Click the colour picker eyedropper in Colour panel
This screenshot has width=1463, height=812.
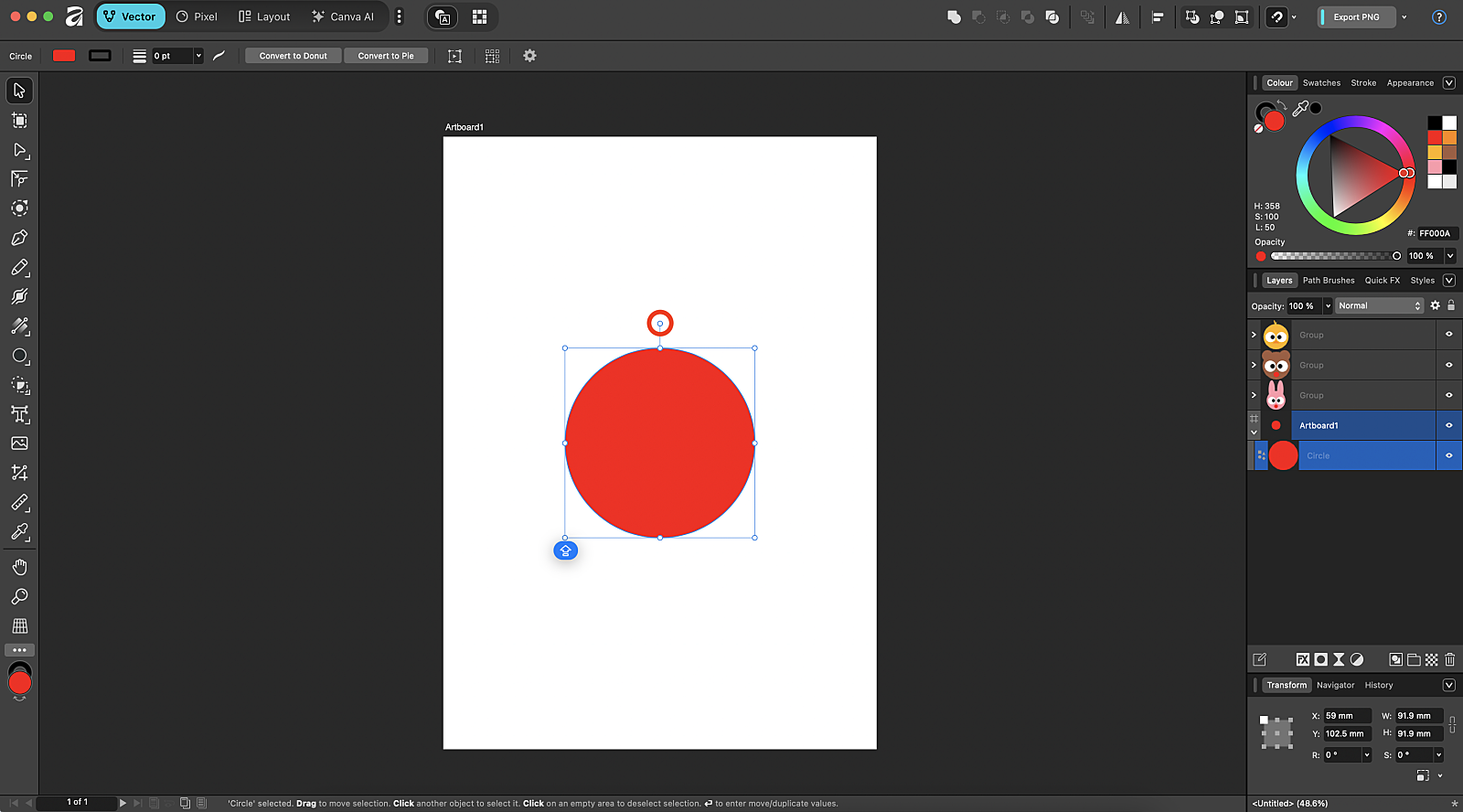point(1300,109)
